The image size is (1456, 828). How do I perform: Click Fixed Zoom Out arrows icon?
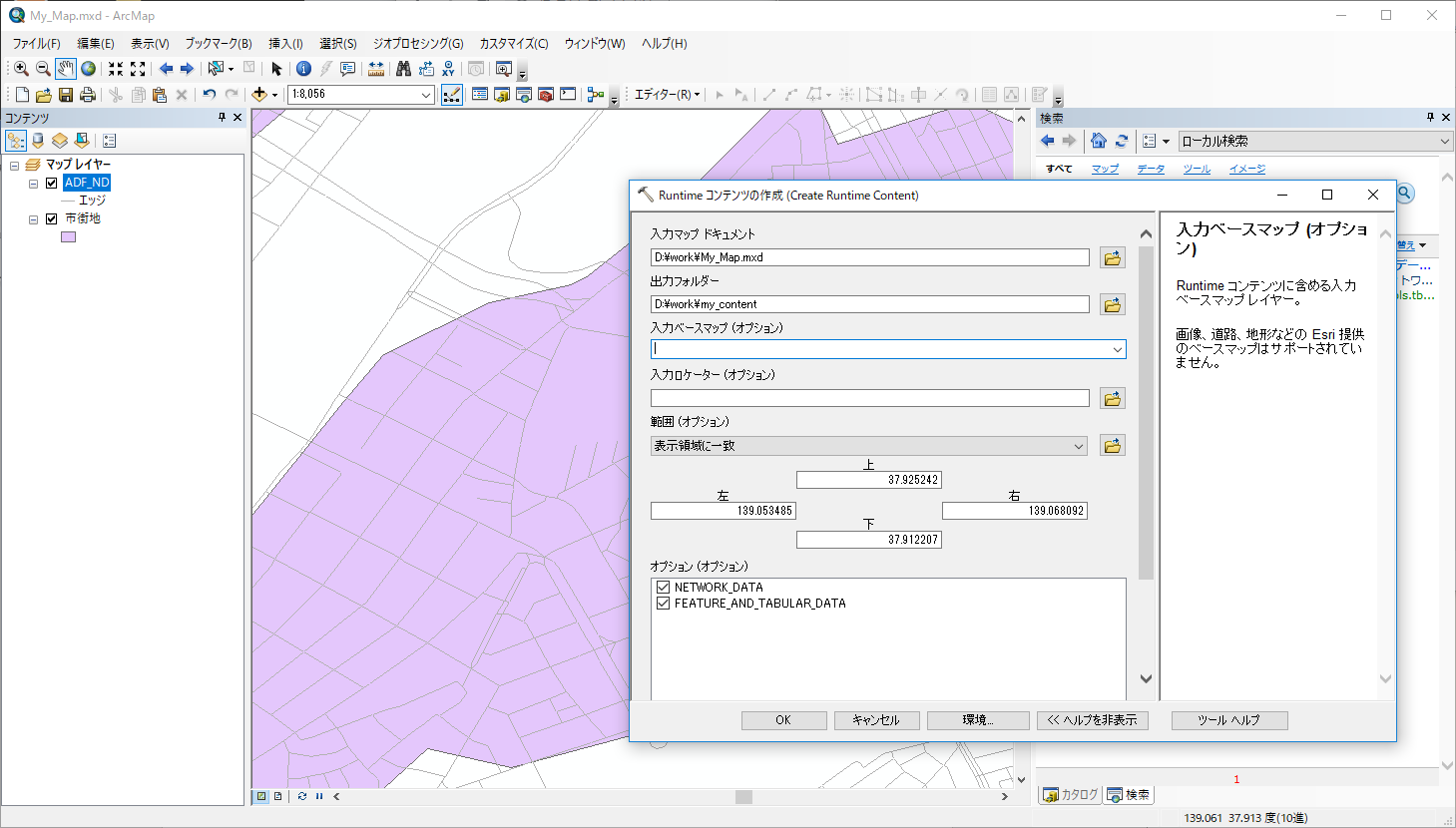138,69
